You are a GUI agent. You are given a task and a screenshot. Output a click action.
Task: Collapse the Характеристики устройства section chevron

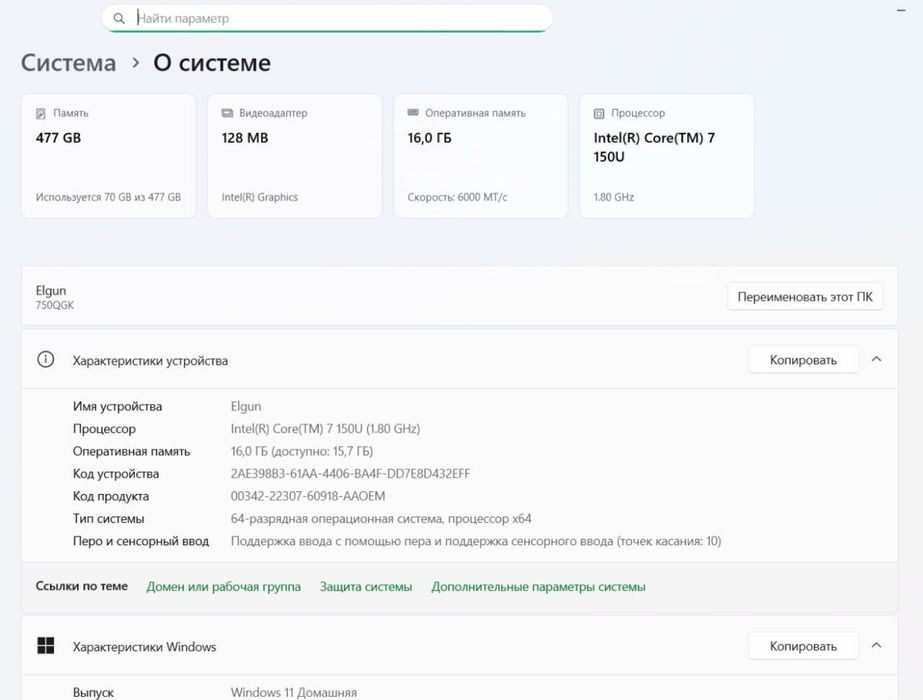(876, 360)
